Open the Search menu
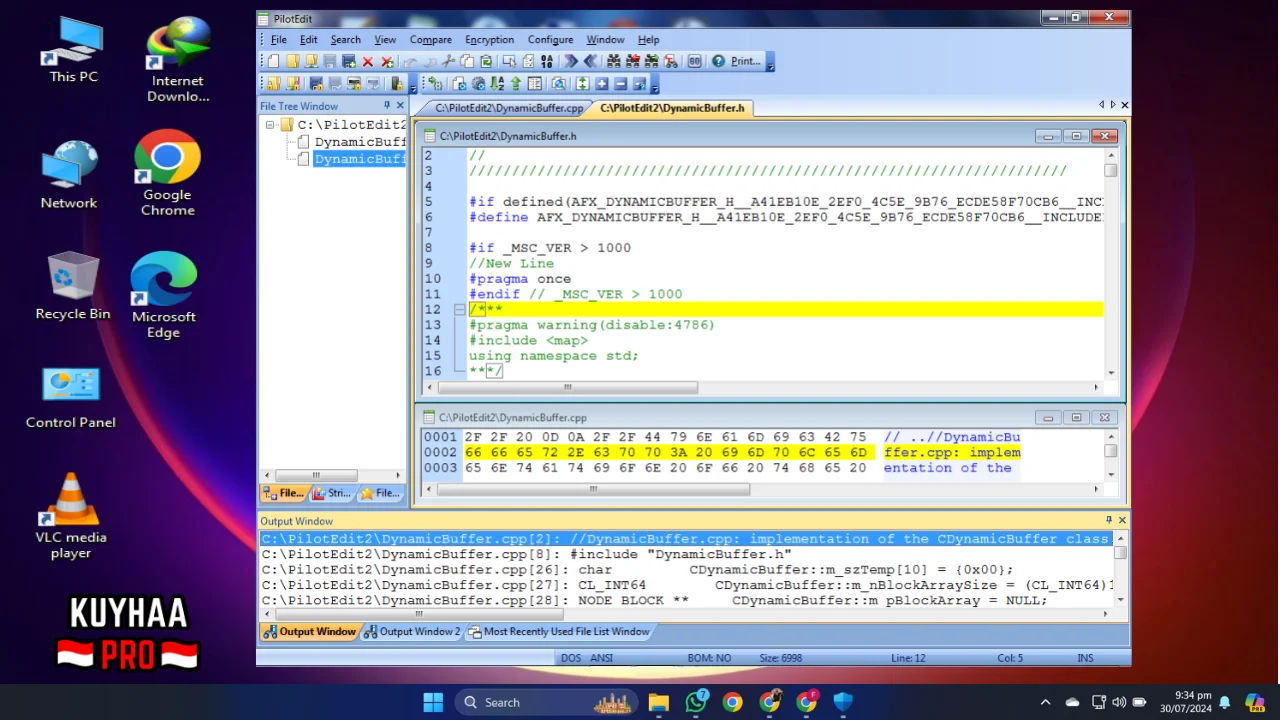Viewport: 1280px width, 720px height. (x=345, y=39)
